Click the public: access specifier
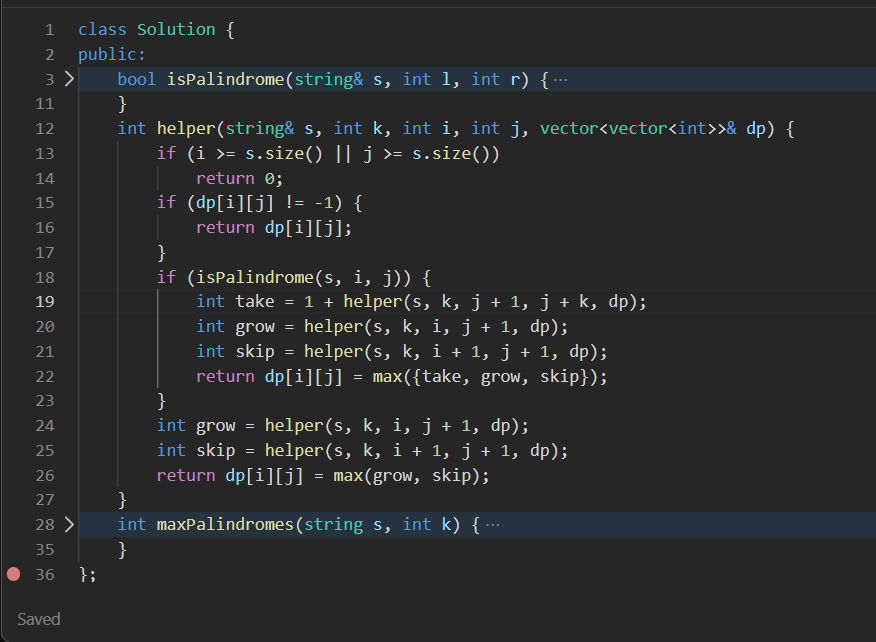The width and height of the screenshot is (876, 642). click(x=112, y=55)
